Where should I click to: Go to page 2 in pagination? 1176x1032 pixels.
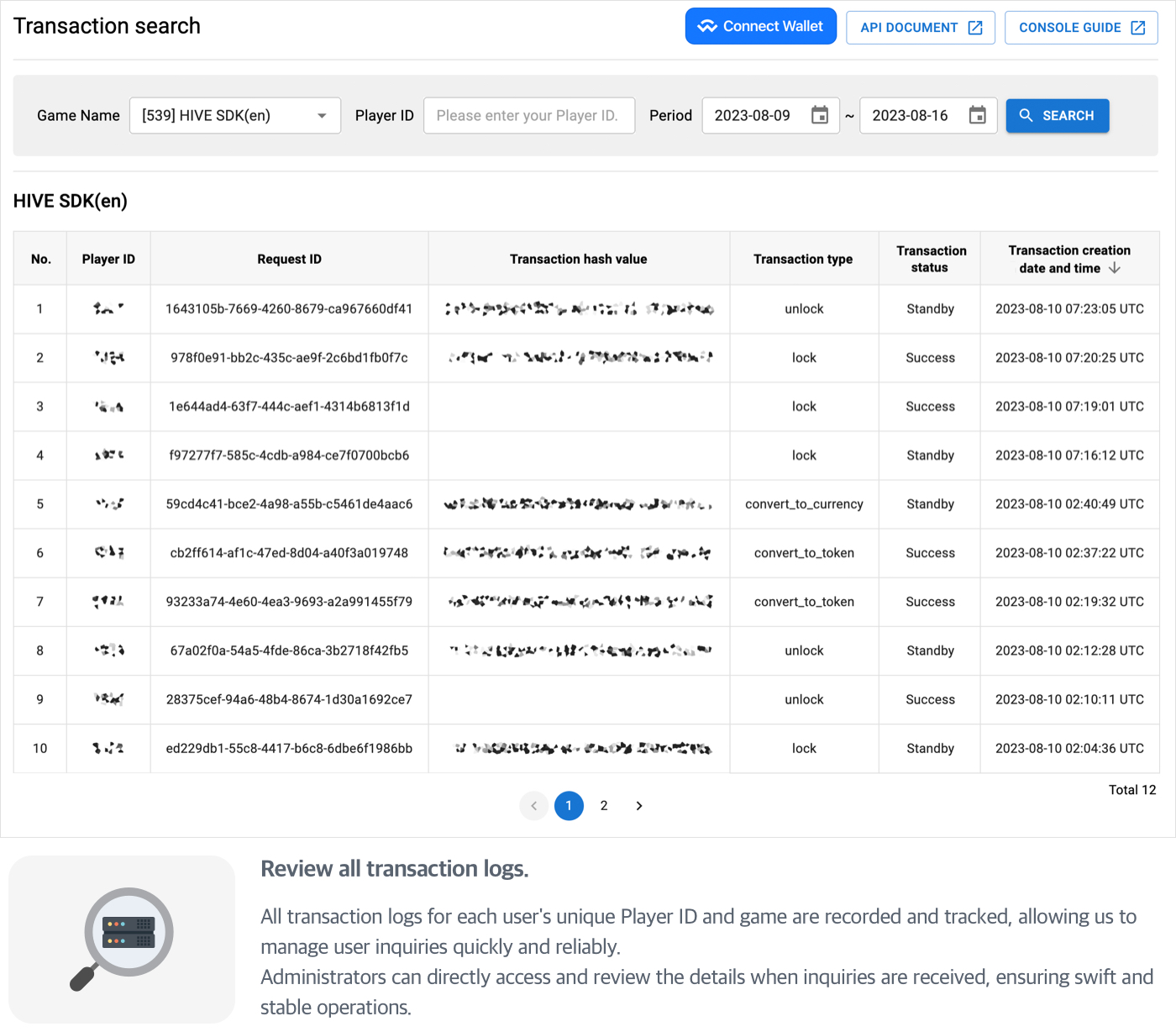604,805
